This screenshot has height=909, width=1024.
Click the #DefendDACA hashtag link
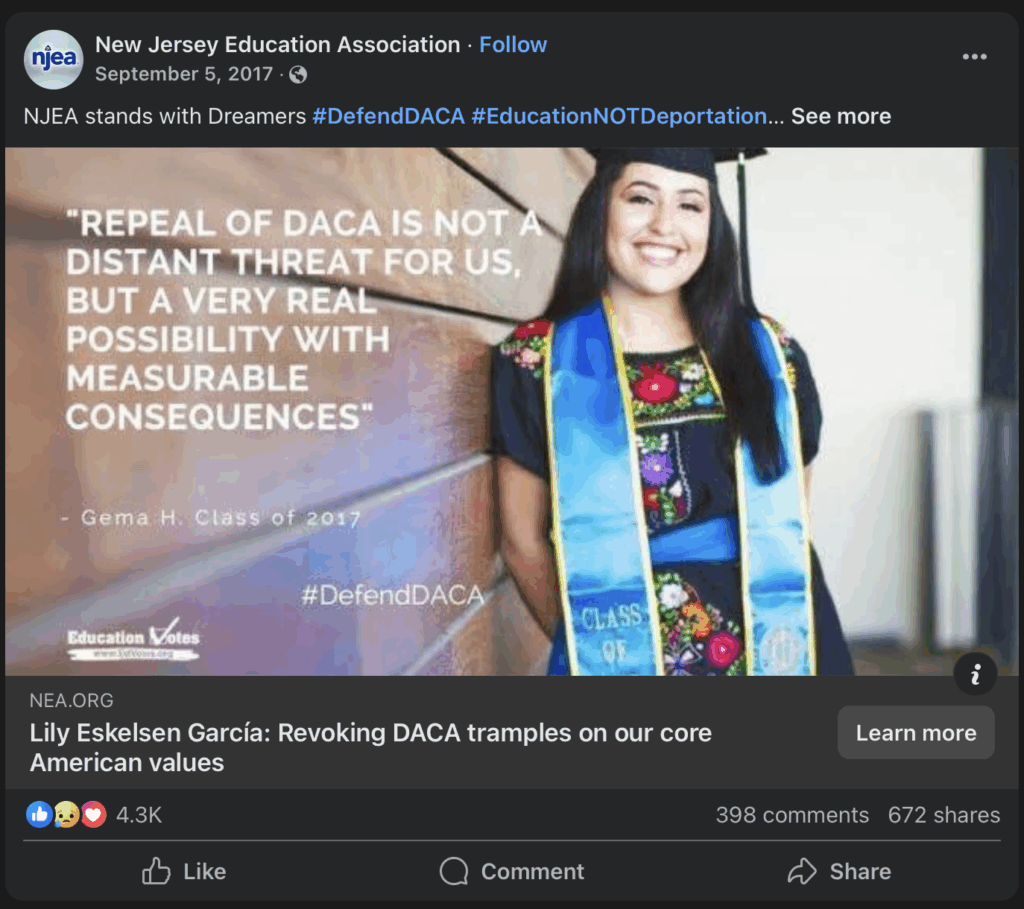click(x=388, y=116)
